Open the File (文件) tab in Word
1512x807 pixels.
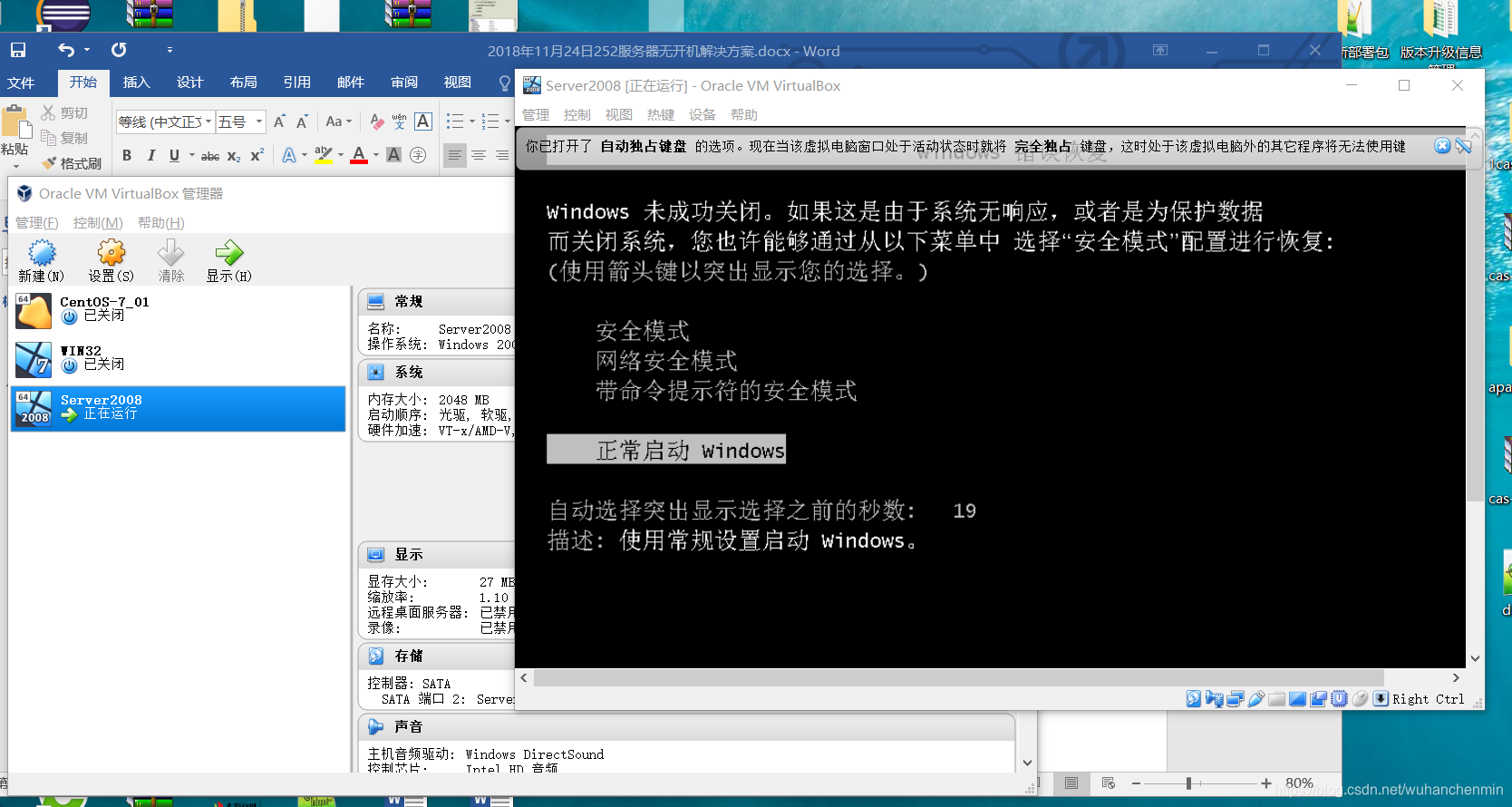(x=21, y=83)
